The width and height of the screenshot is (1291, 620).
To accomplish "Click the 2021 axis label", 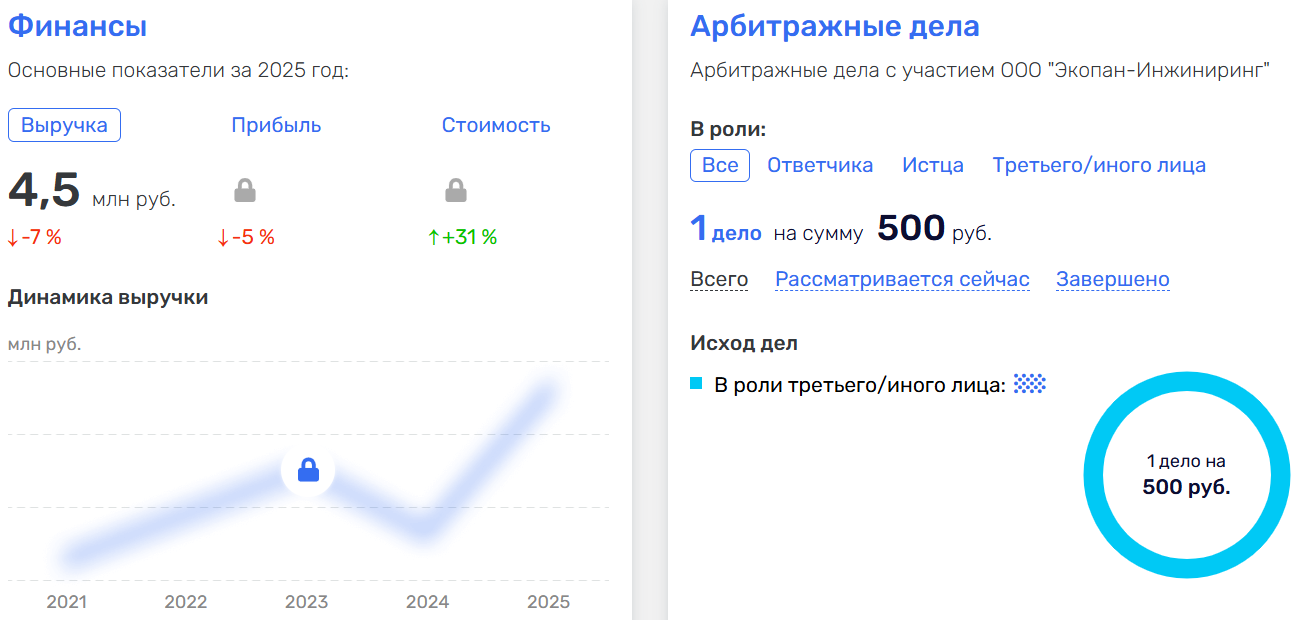I will click(67, 602).
